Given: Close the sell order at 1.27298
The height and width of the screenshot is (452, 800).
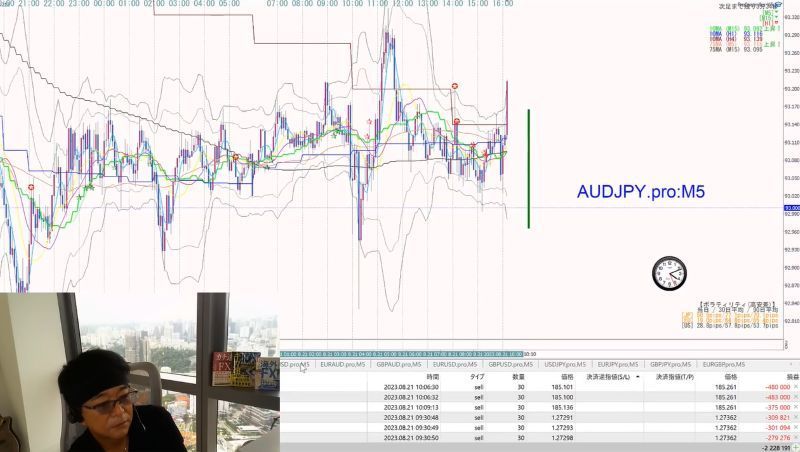Looking at the screenshot, I should click(x=796, y=438).
